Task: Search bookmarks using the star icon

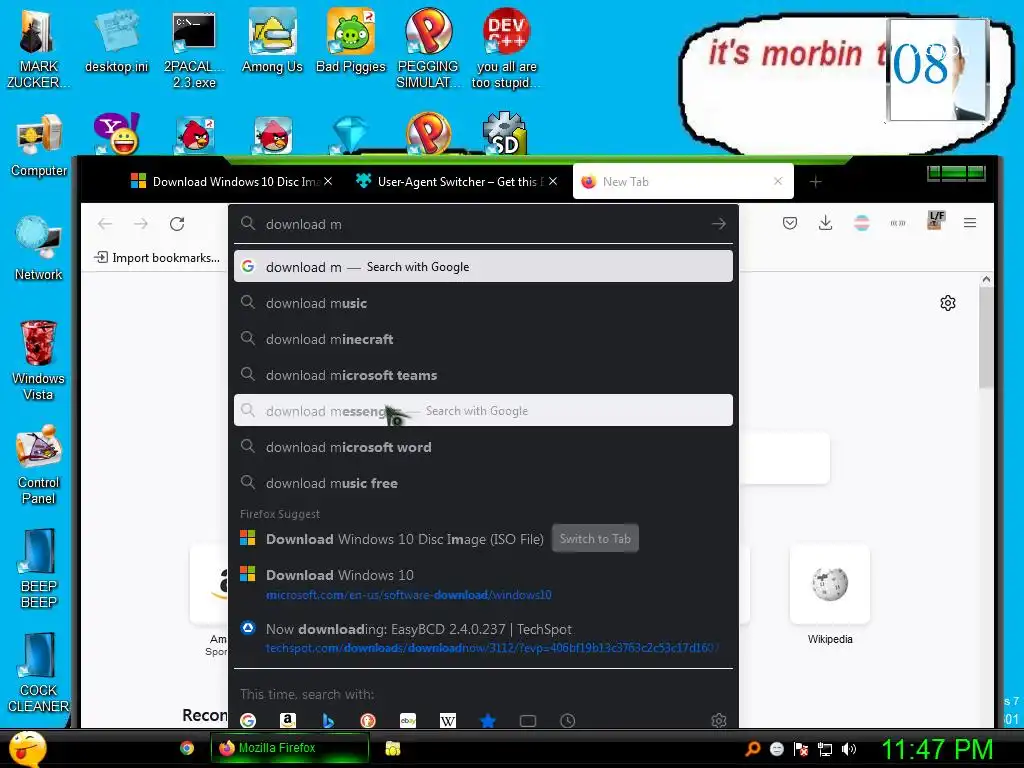Action: pos(488,720)
